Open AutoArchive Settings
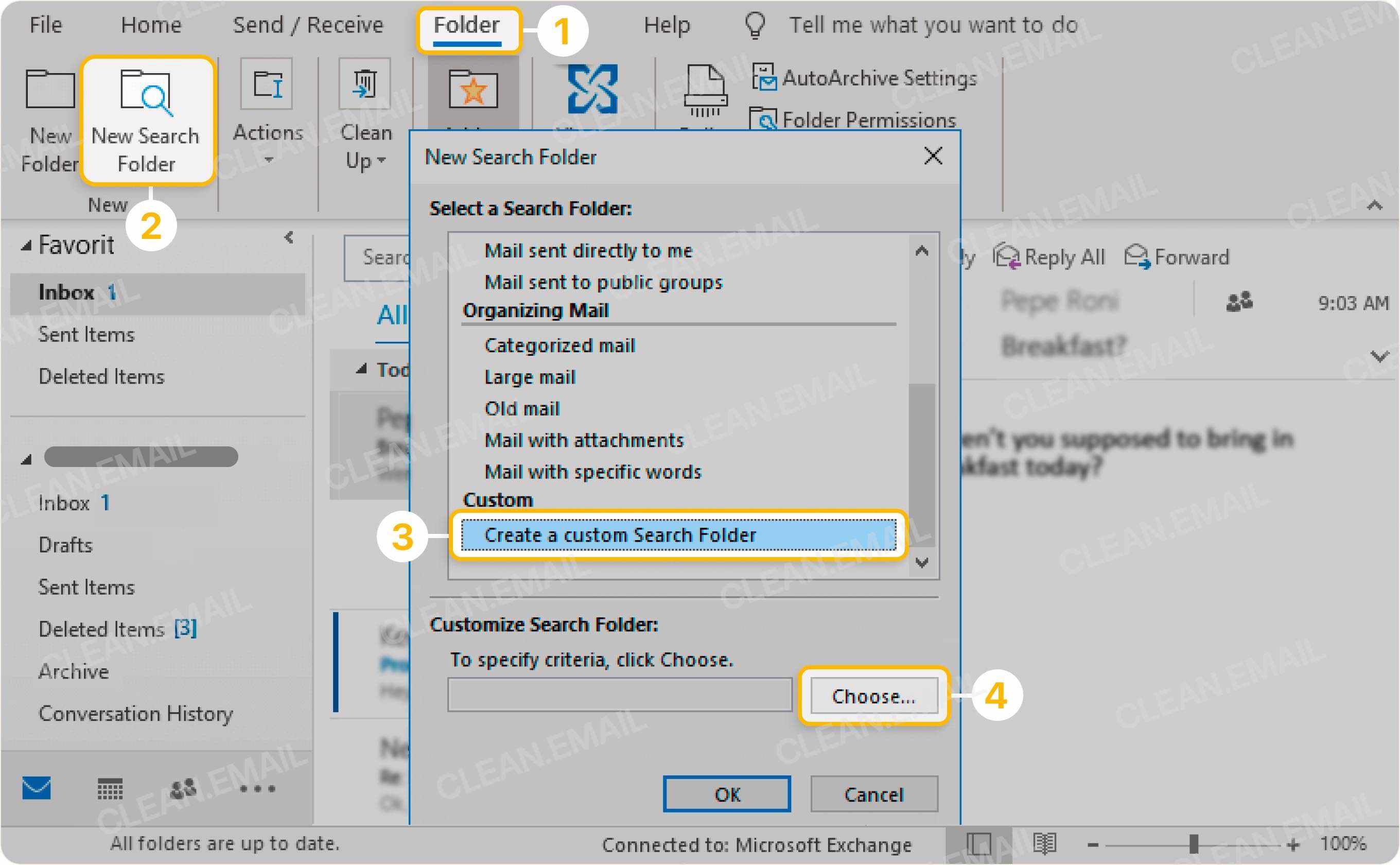The width and height of the screenshot is (1400, 865). point(864,78)
